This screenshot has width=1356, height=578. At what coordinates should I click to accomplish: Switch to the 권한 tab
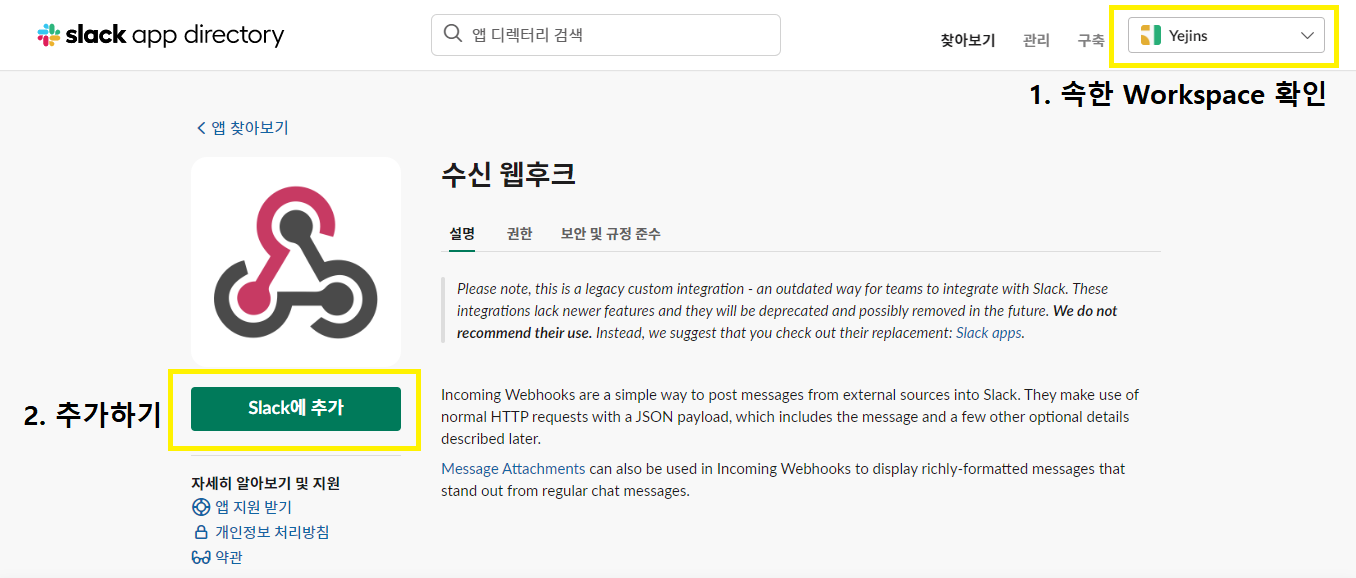519,234
